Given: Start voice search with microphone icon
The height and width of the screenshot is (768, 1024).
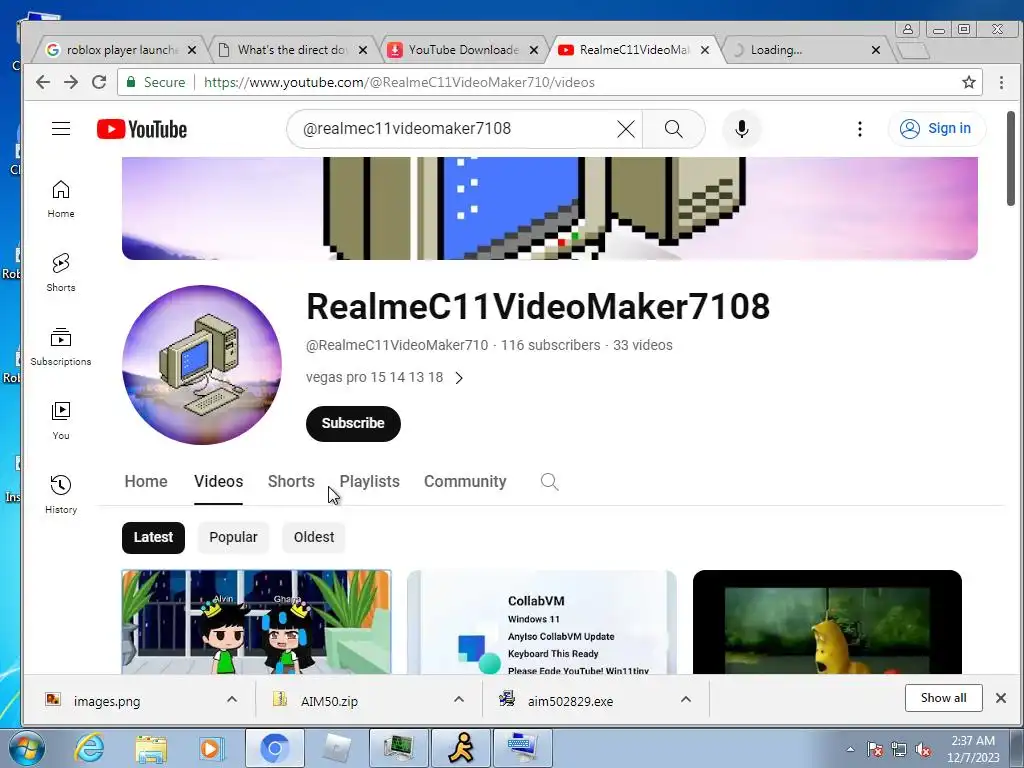Looking at the screenshot, I should tap(741, 129).
